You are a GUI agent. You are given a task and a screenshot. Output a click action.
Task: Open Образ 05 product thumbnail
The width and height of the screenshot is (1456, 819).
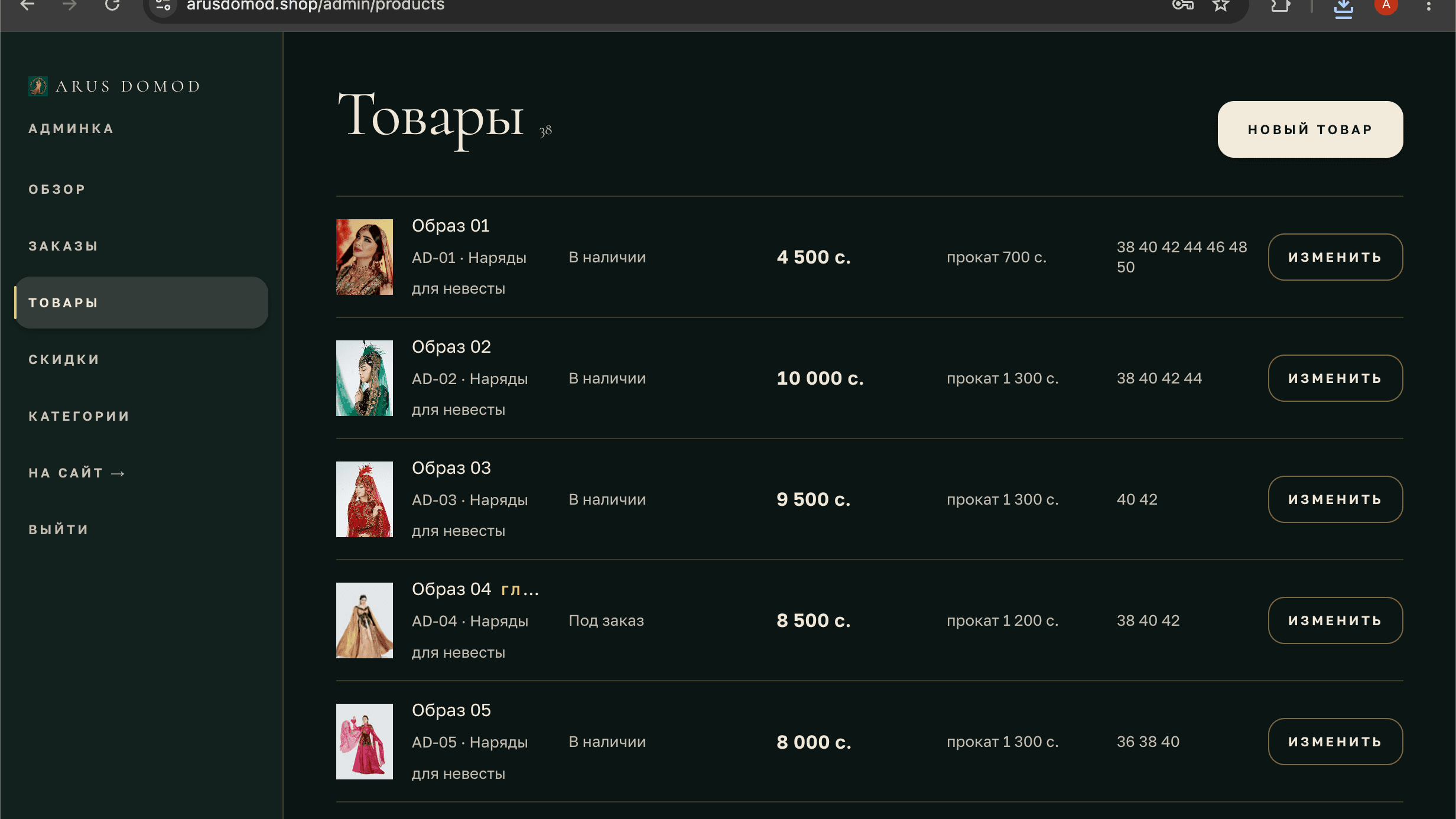(x=365, y=742)
